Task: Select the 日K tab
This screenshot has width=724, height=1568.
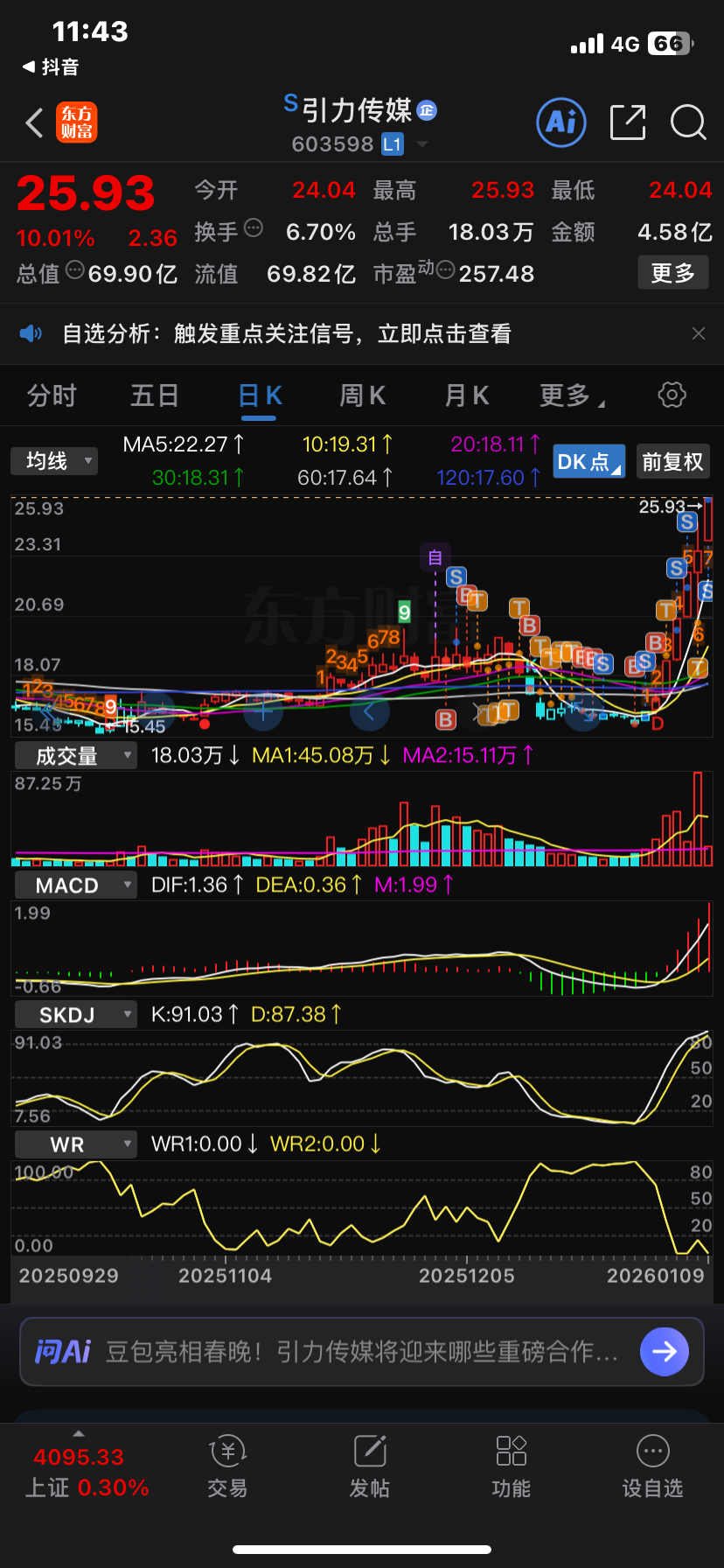Action: click(x=260, y=396)
